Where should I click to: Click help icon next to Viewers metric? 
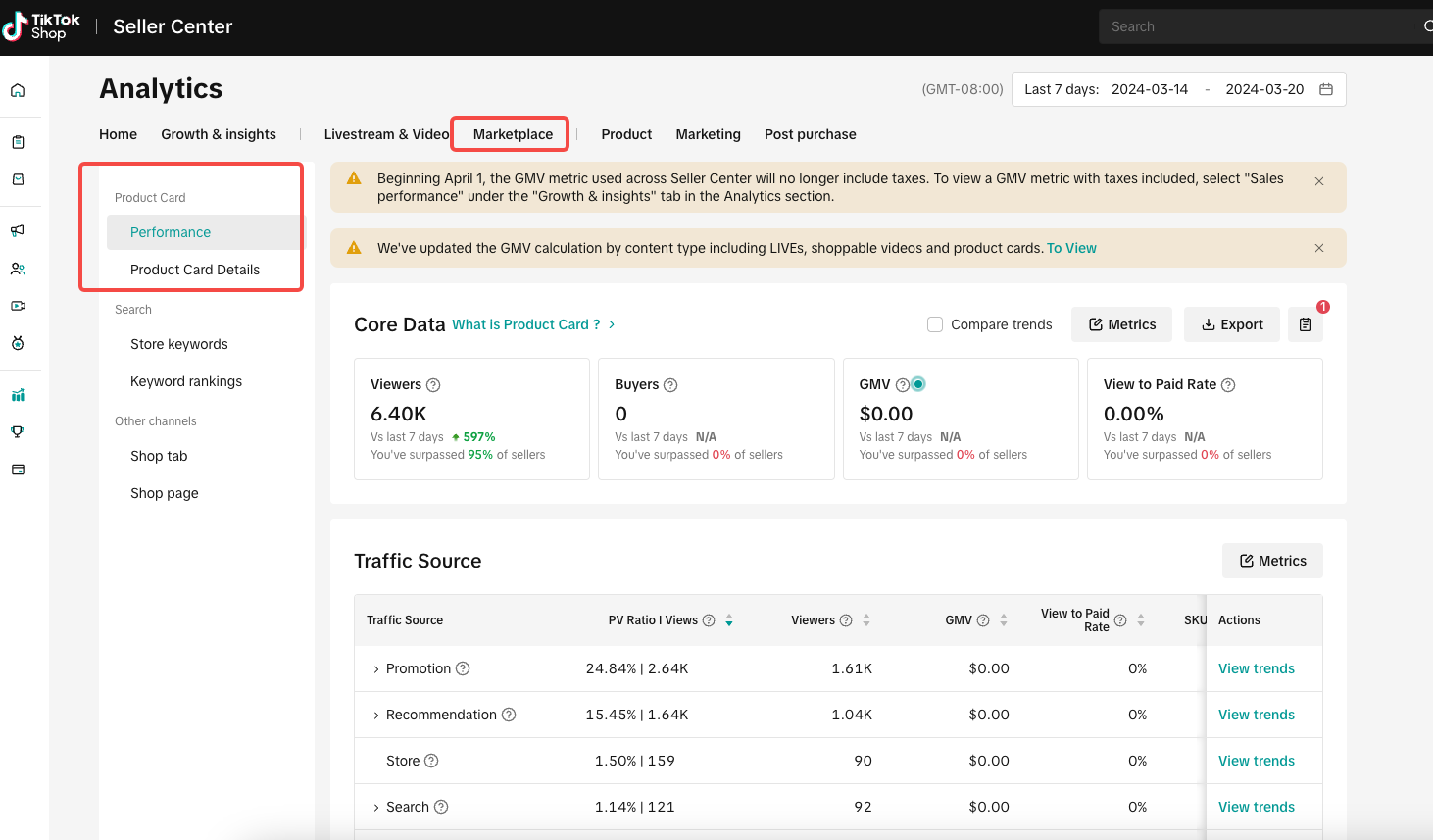pos(433,385)
